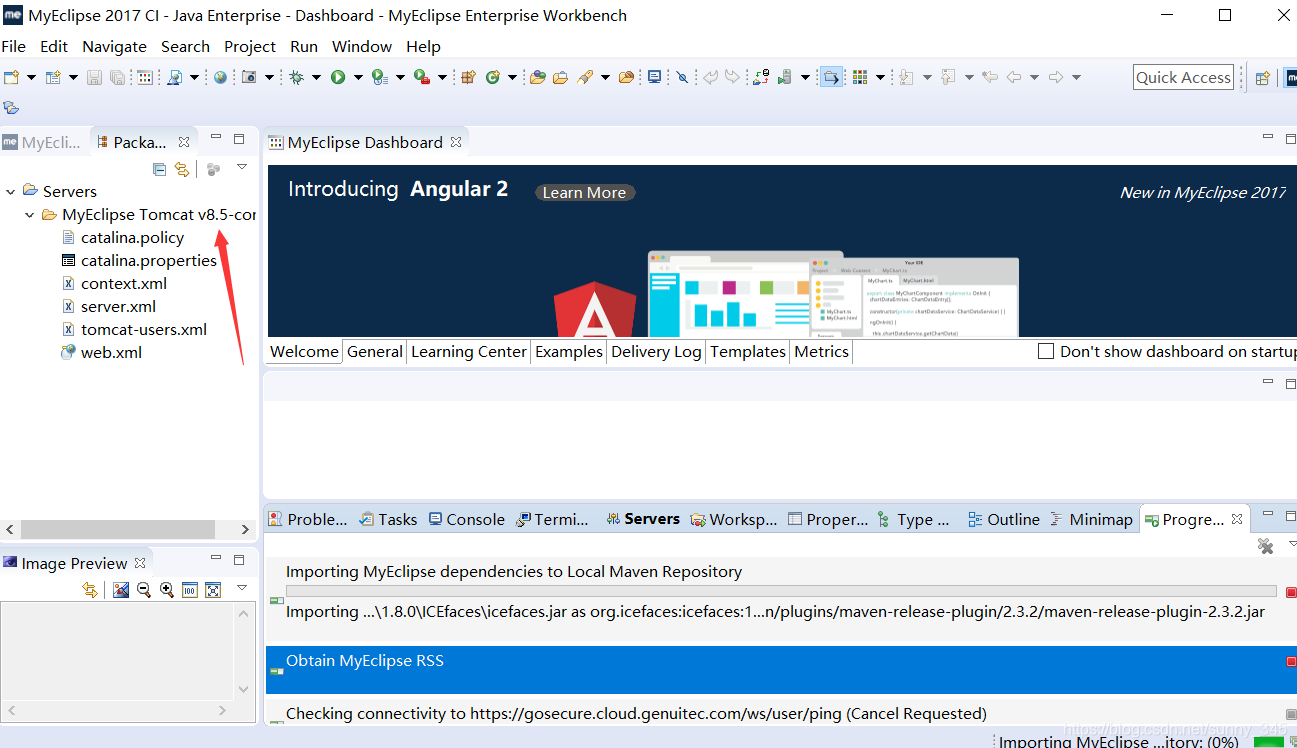Click the Quick Access search field
The width and height of the screenshot is (1297, 748).
[x=1183, y=77]
